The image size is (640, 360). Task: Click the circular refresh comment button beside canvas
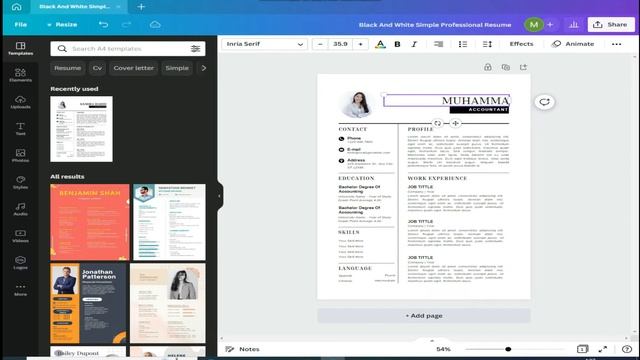[x=544, y=102]
